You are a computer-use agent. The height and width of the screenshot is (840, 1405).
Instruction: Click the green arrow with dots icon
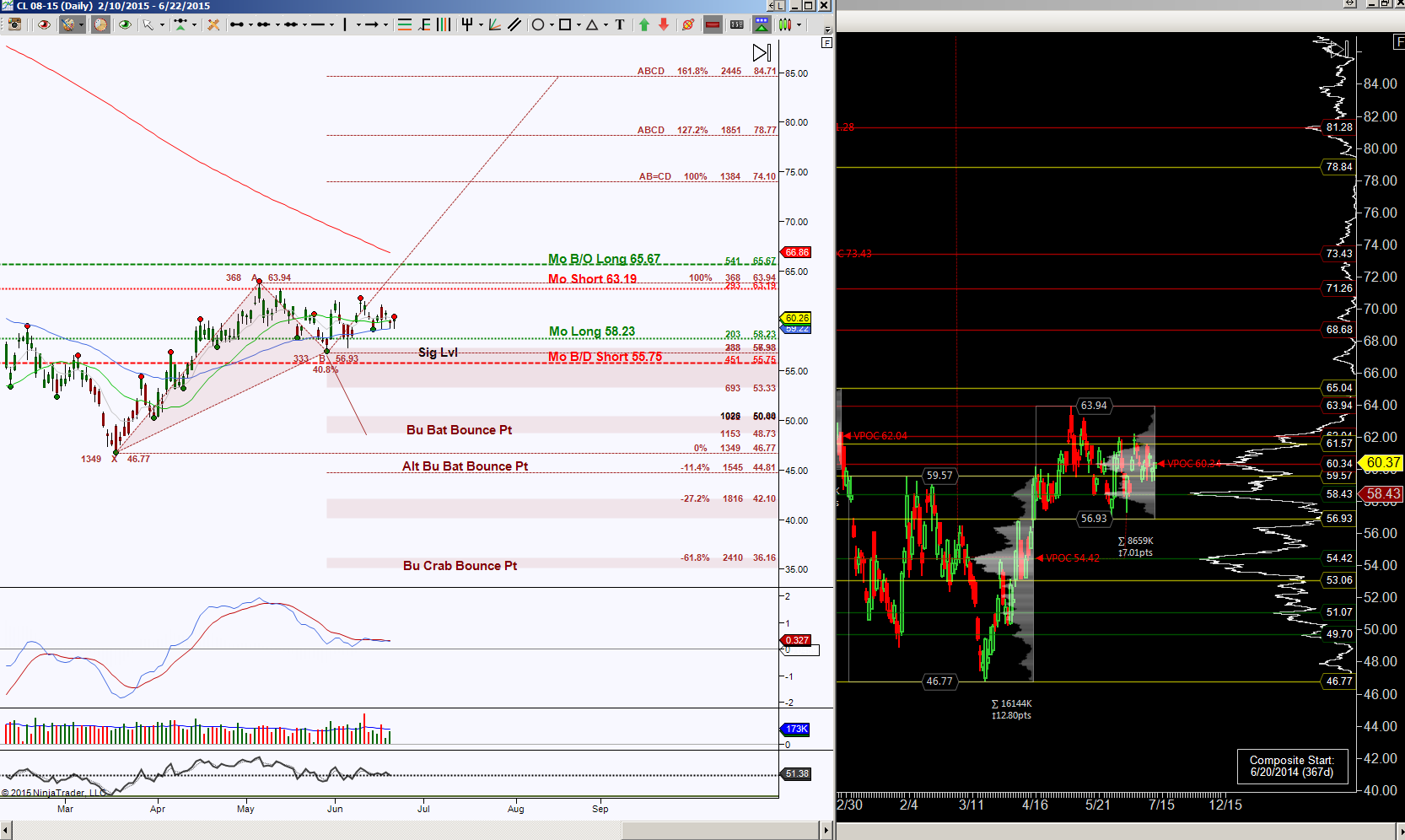180,24
